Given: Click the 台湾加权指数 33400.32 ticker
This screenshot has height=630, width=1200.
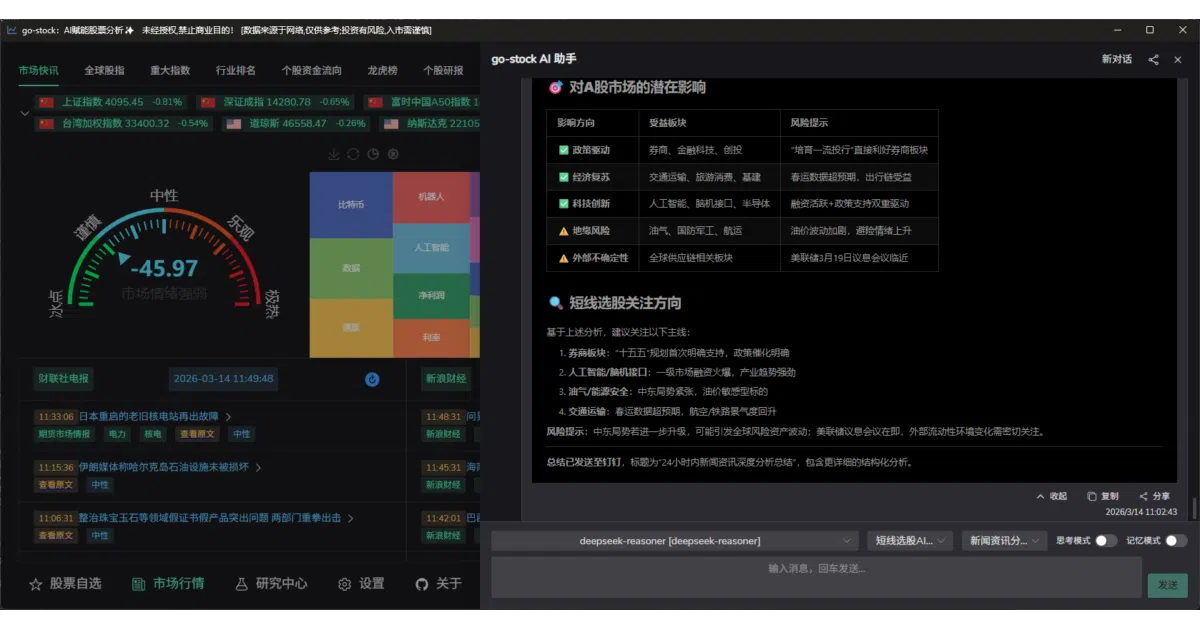Looking at the screenshot, I should coord(123,124).
